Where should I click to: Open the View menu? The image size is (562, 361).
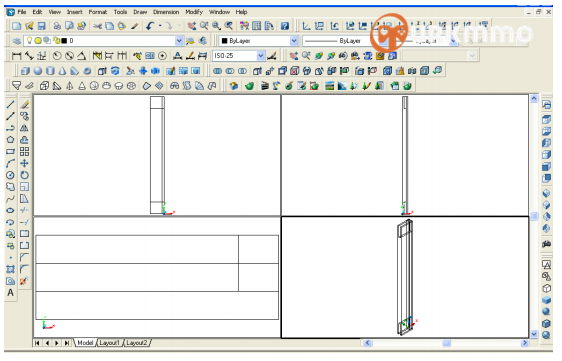(x=54, y=12)
